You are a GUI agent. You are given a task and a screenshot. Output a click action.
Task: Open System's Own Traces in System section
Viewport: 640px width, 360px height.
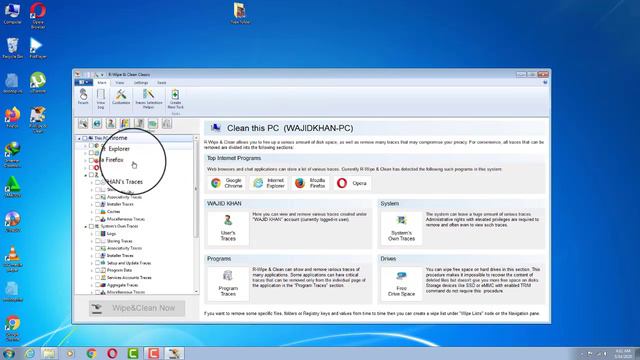tap(401, 228)
